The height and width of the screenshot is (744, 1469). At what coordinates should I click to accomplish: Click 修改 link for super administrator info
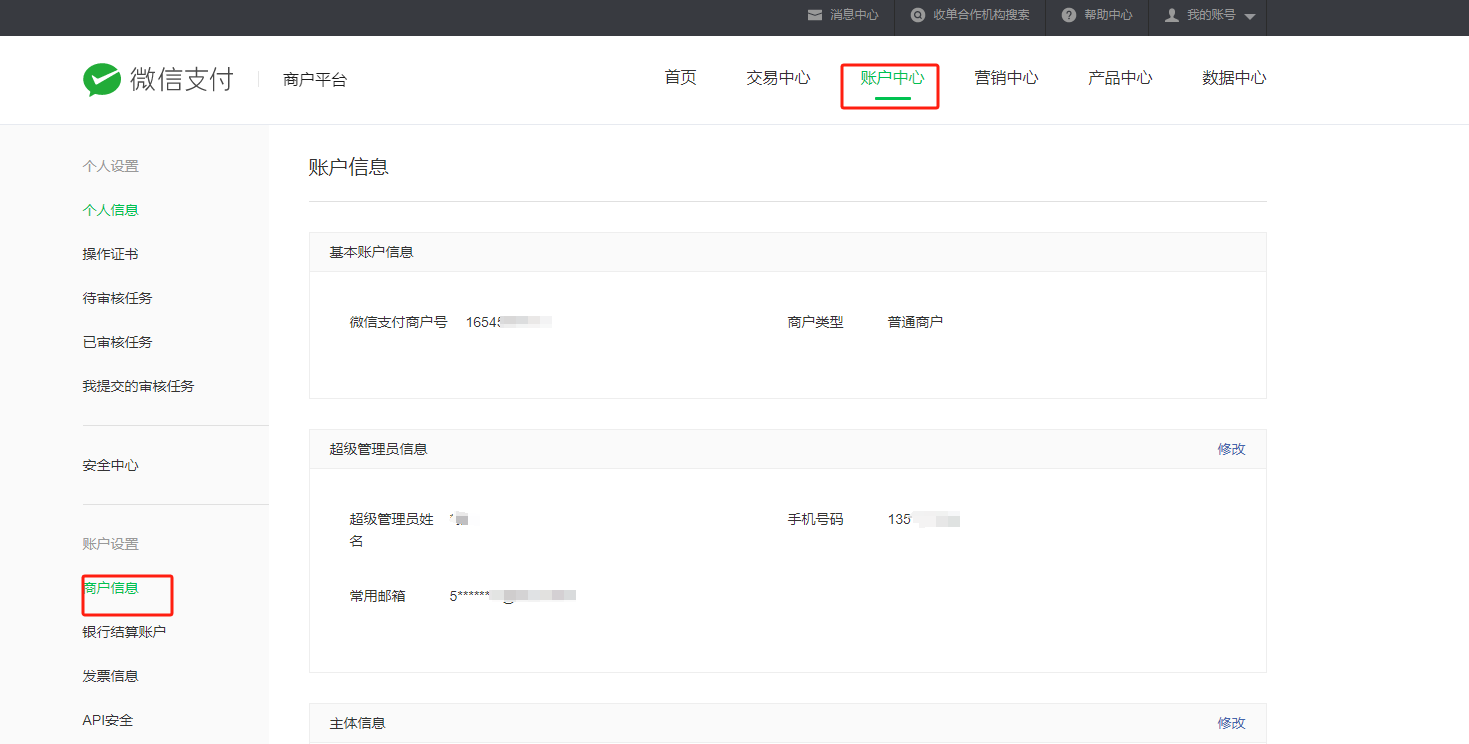(x=1231, y=449)
